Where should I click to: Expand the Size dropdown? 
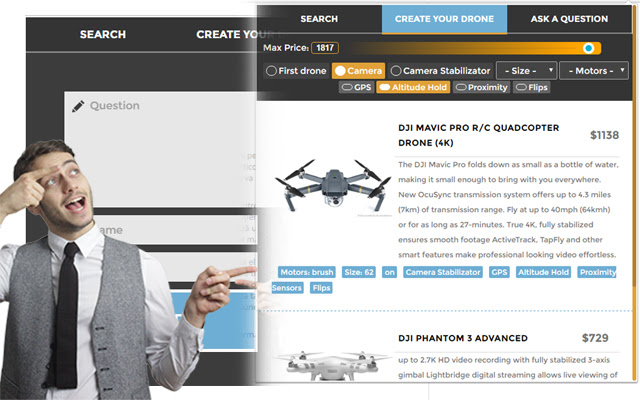click(526, 71)
